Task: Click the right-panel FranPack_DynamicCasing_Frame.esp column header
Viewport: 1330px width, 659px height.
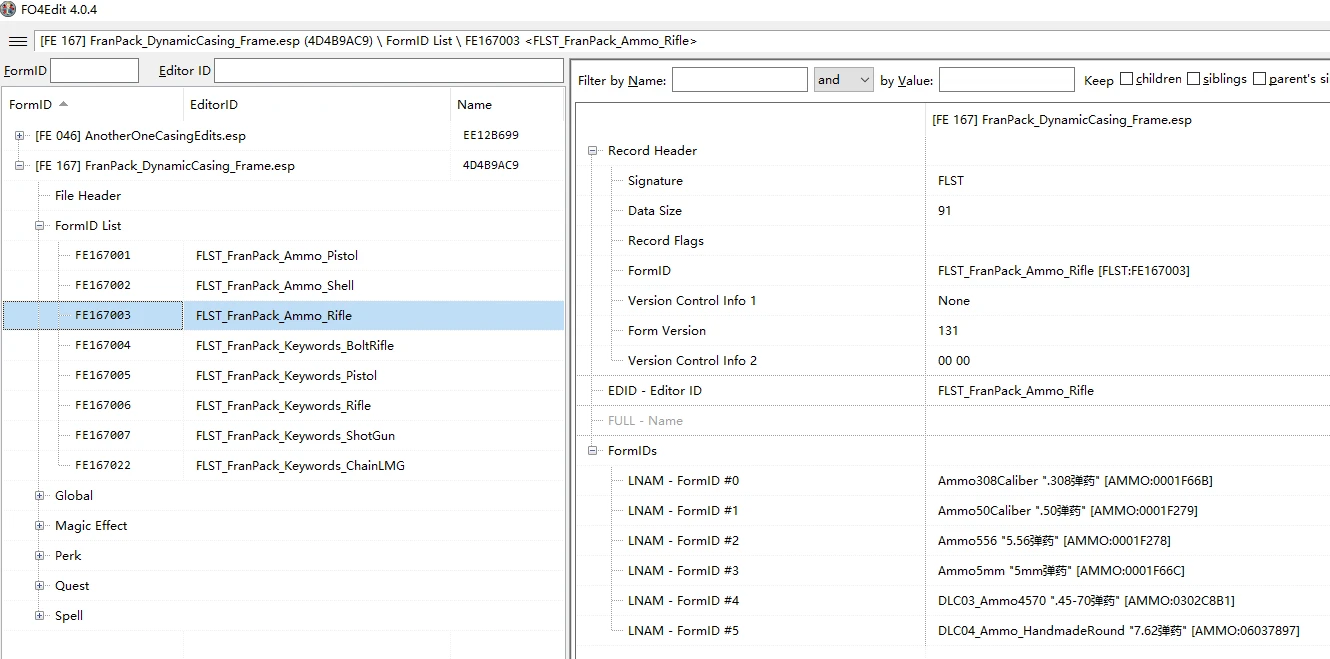Action: [x=1062, y=119]
